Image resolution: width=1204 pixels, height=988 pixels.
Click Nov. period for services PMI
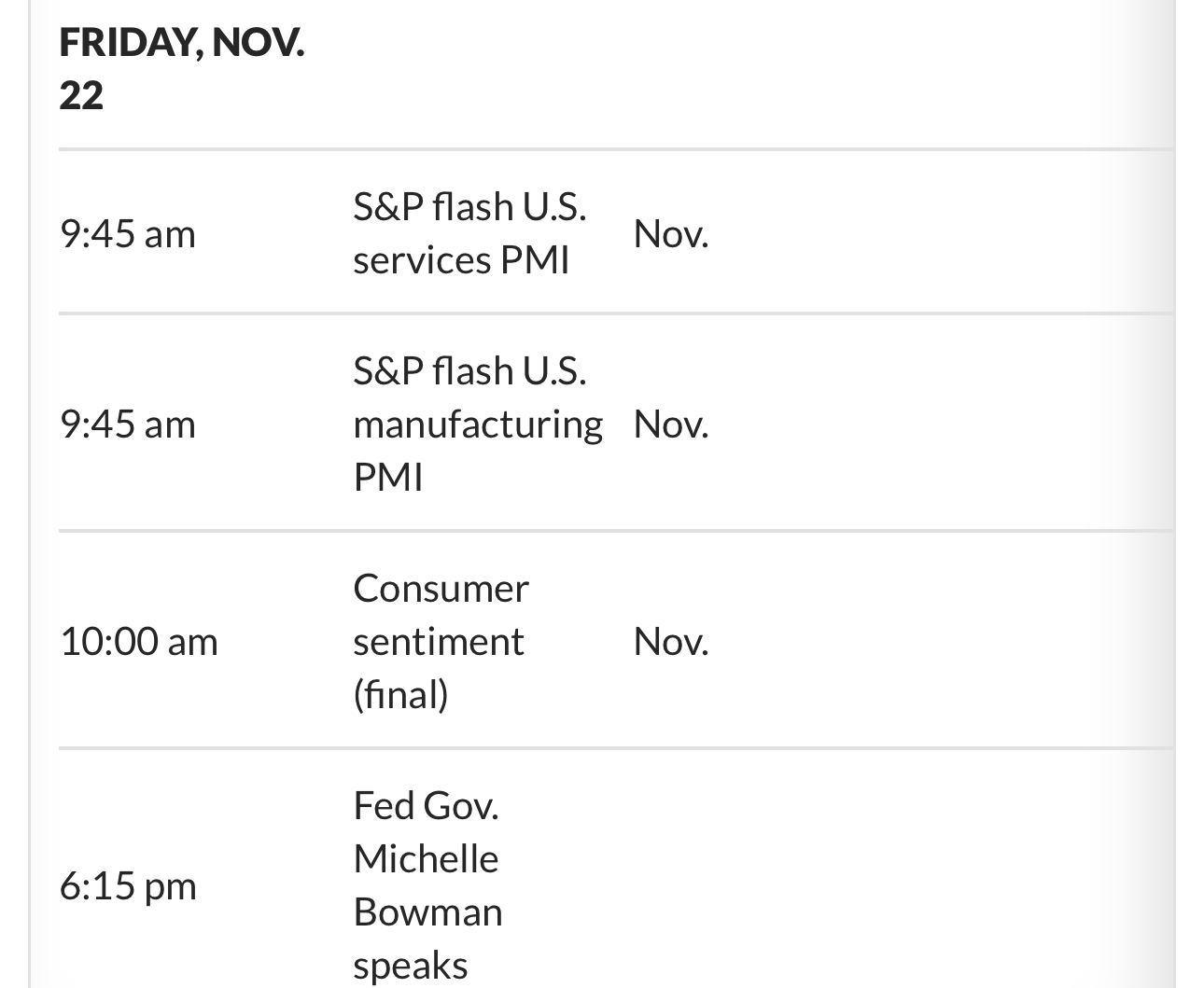point(671,233)
